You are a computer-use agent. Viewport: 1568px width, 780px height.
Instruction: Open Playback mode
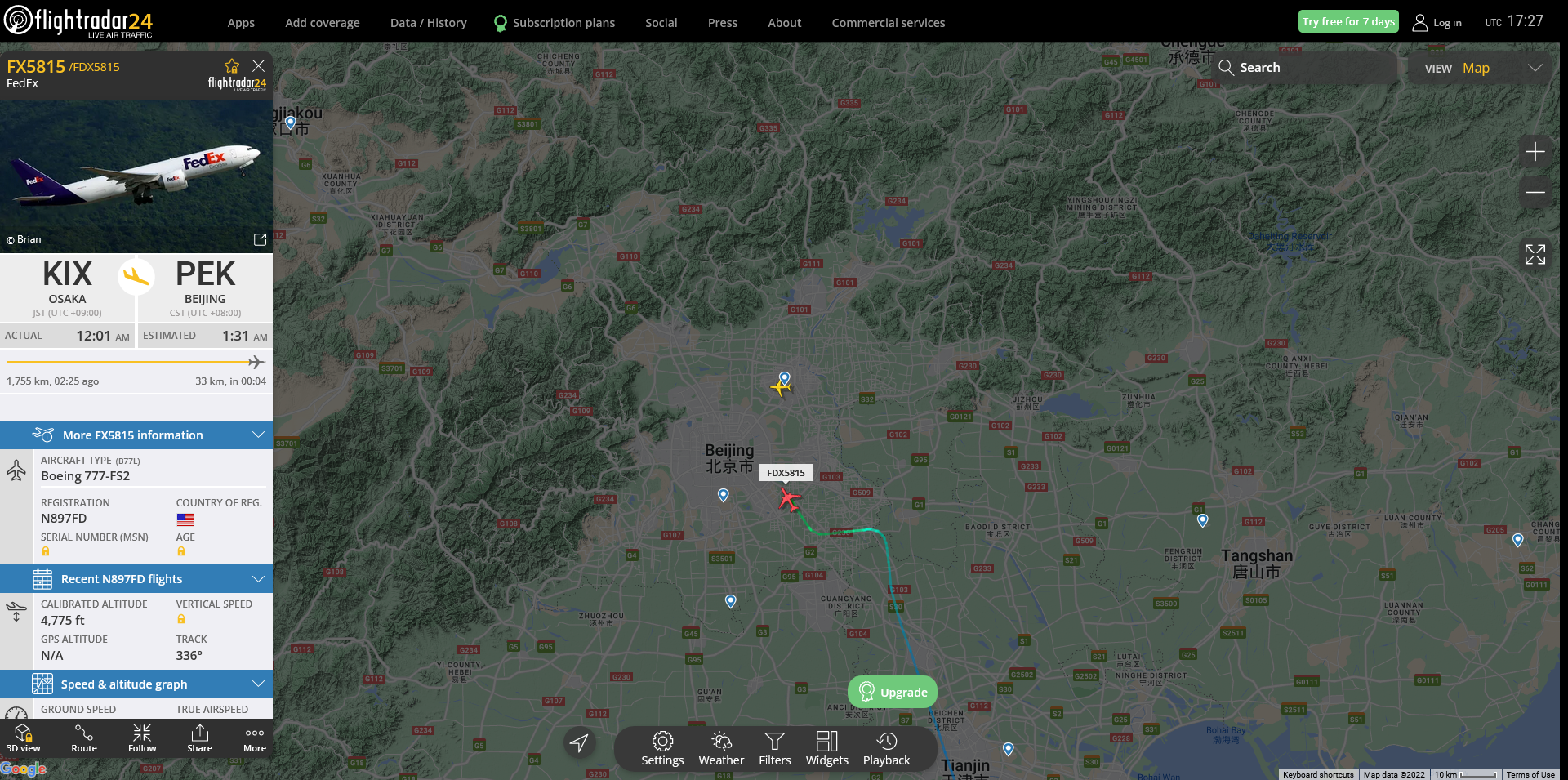click(886, 749)
